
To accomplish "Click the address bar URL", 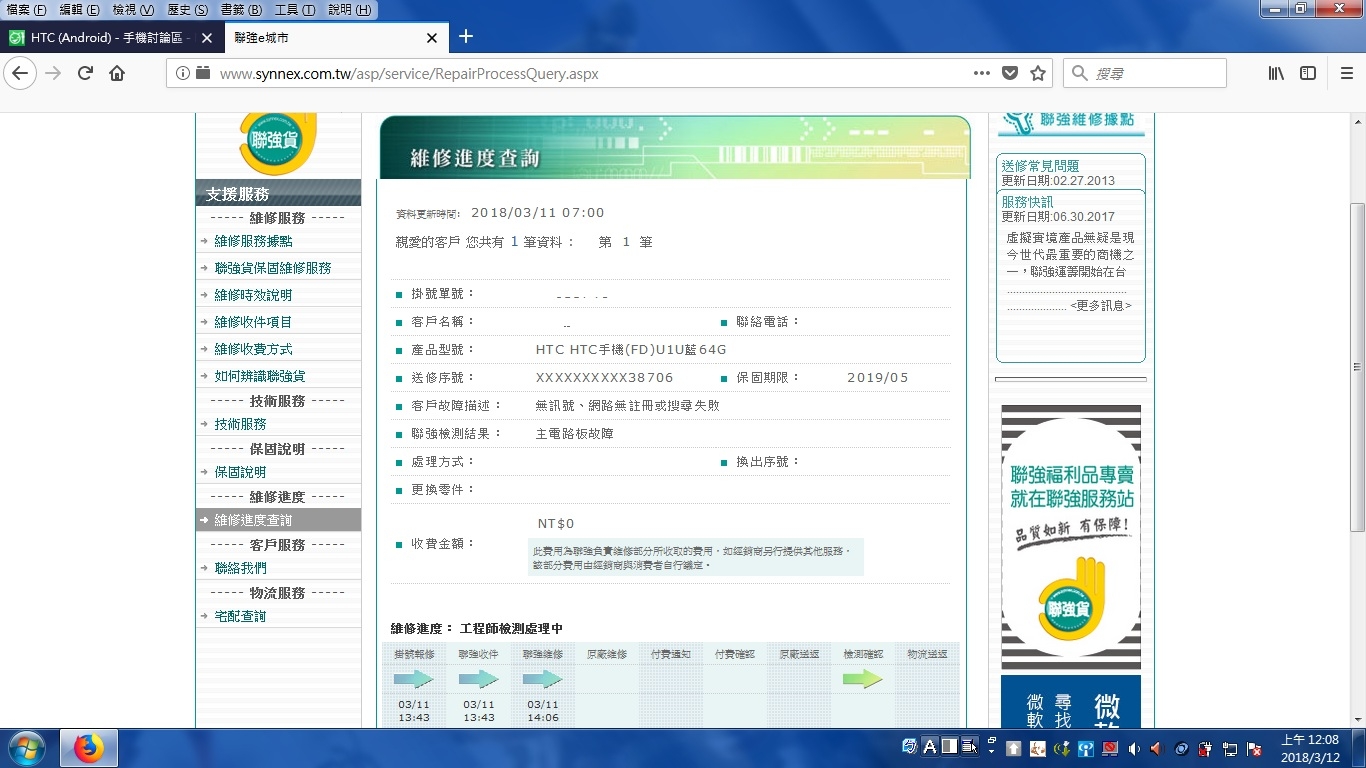I will click(409, 73).
